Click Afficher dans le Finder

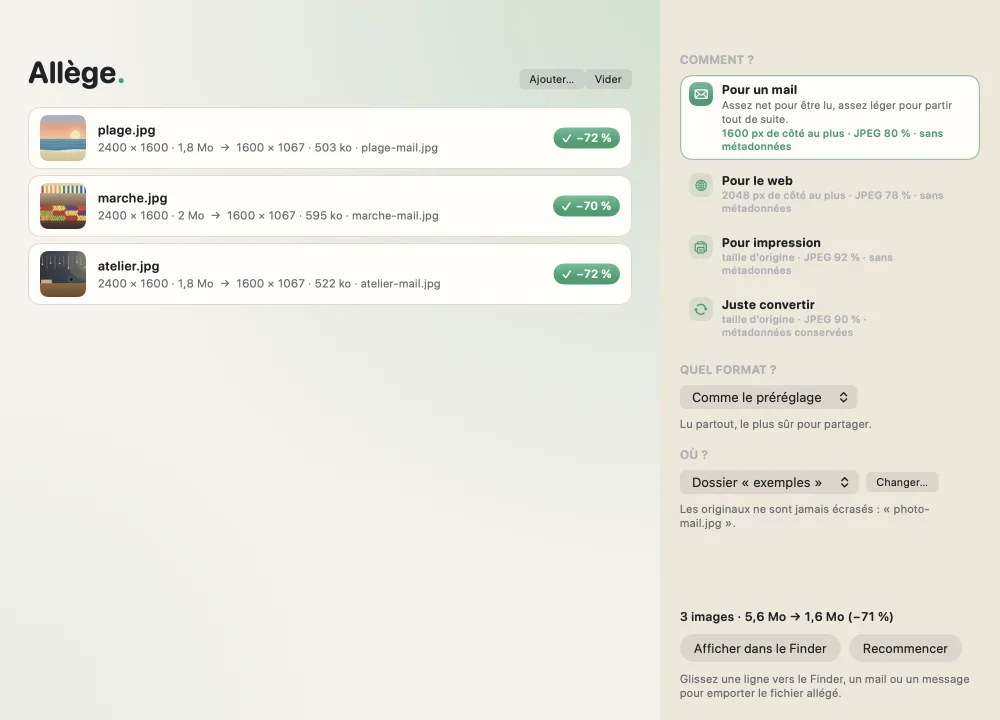[x=760, y=649]
